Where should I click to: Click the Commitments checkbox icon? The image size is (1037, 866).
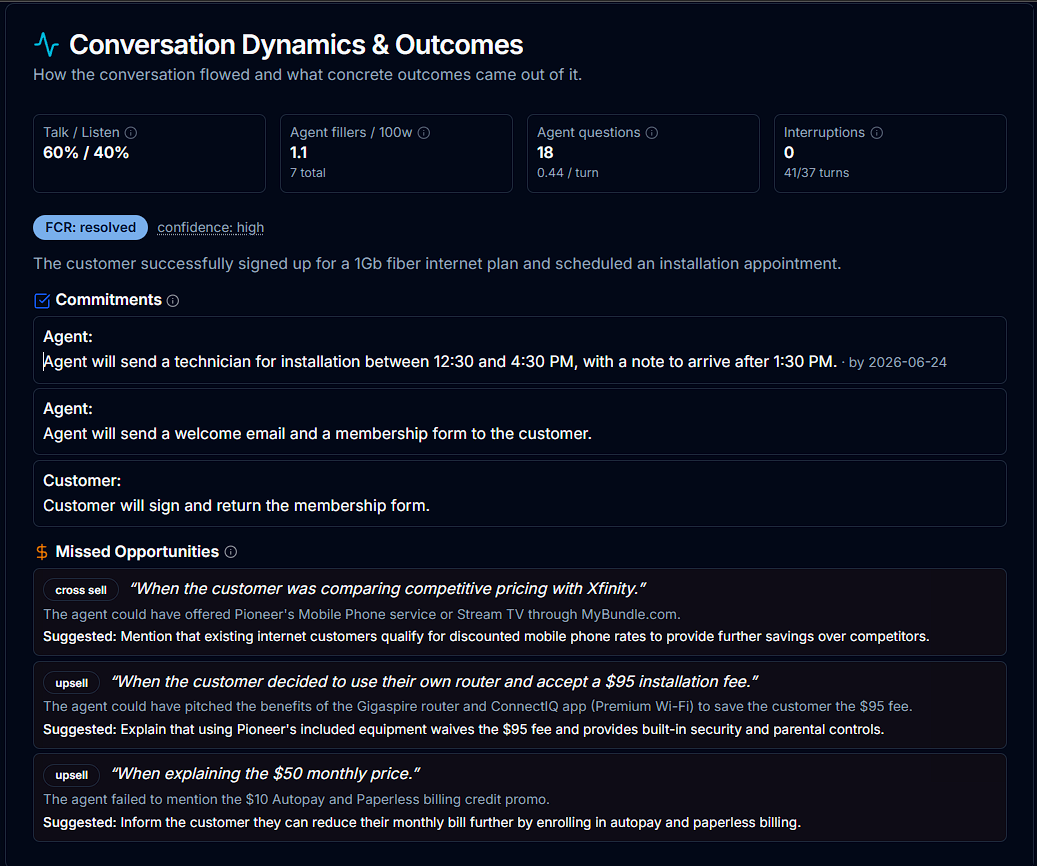tap(42, 300)
